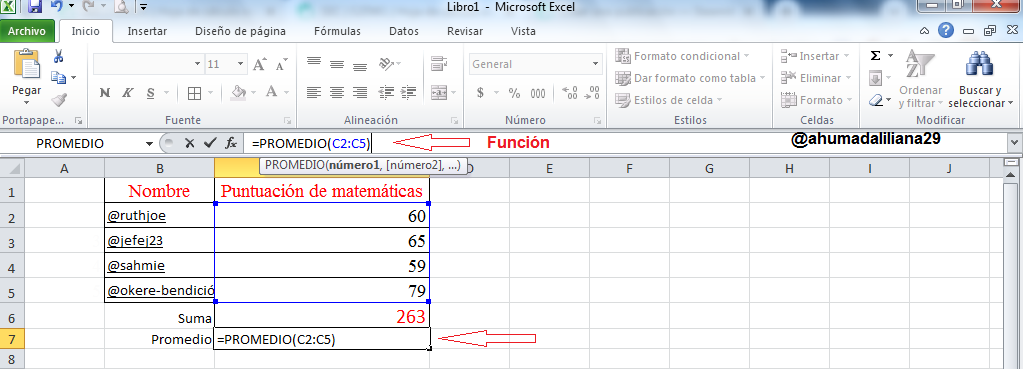The height and width of the screenshot is (369, 1023).
Task: Toggle italic K formatting
Action: [127, 93]
